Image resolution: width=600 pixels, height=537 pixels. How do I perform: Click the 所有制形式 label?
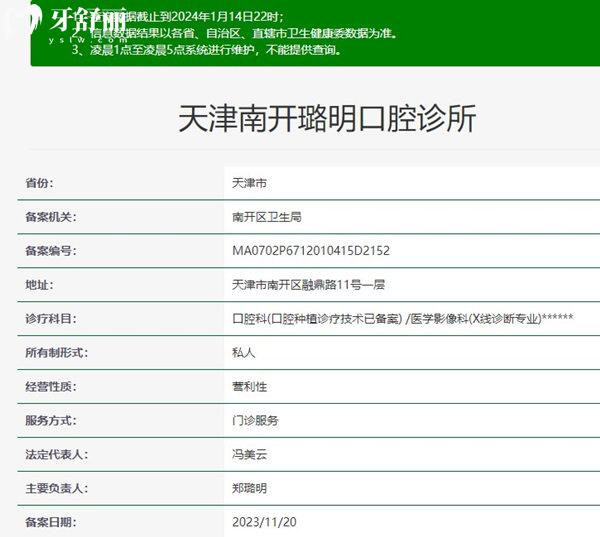tap(57, 353)
